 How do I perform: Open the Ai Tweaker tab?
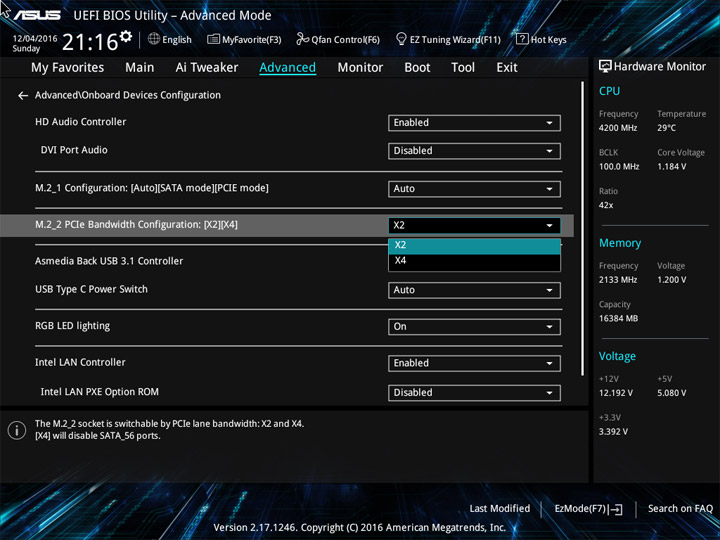[207, 68]
